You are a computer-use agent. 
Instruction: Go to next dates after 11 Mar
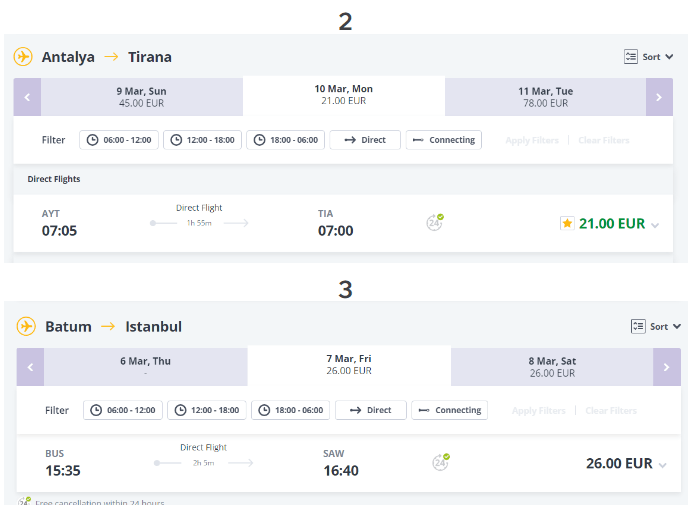pyautogui.click(x=659, y=97)
